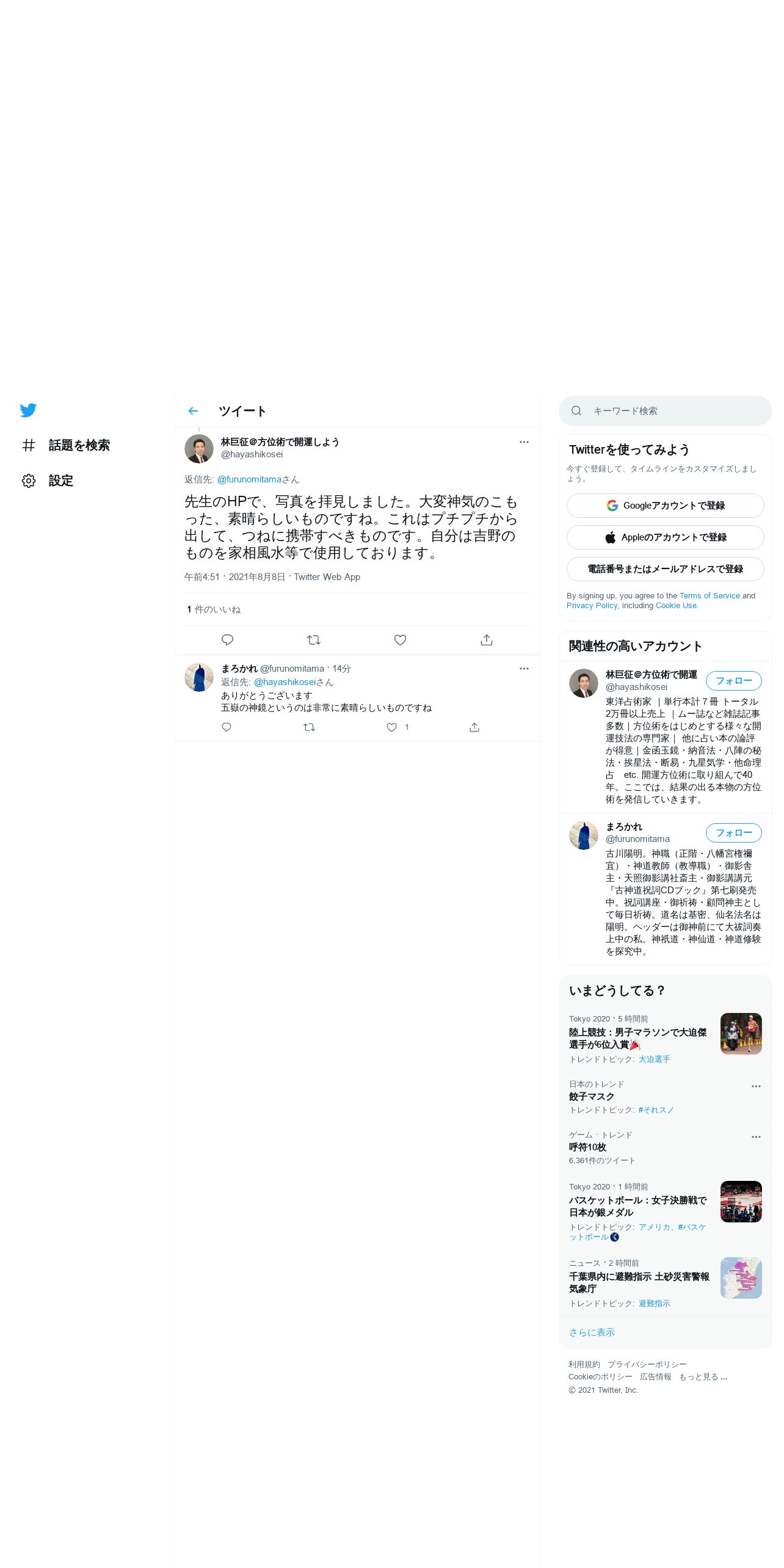Click さらに表示 to show more trends
This screenshot has height=1568, width=784.
coord(592,1332)
